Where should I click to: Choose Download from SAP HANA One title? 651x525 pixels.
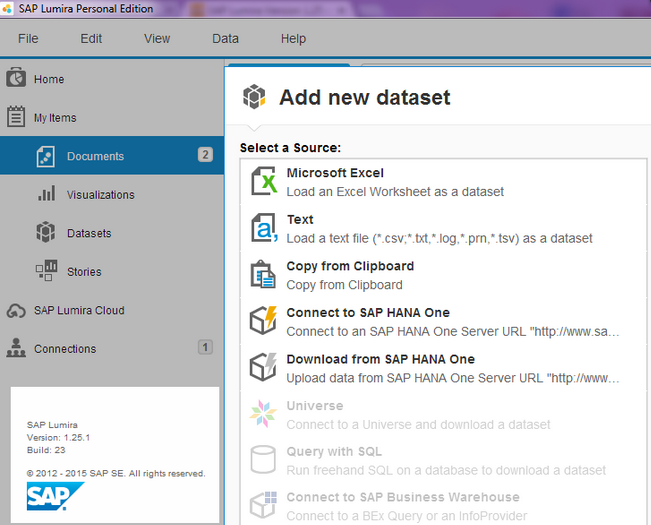point(380,359)
